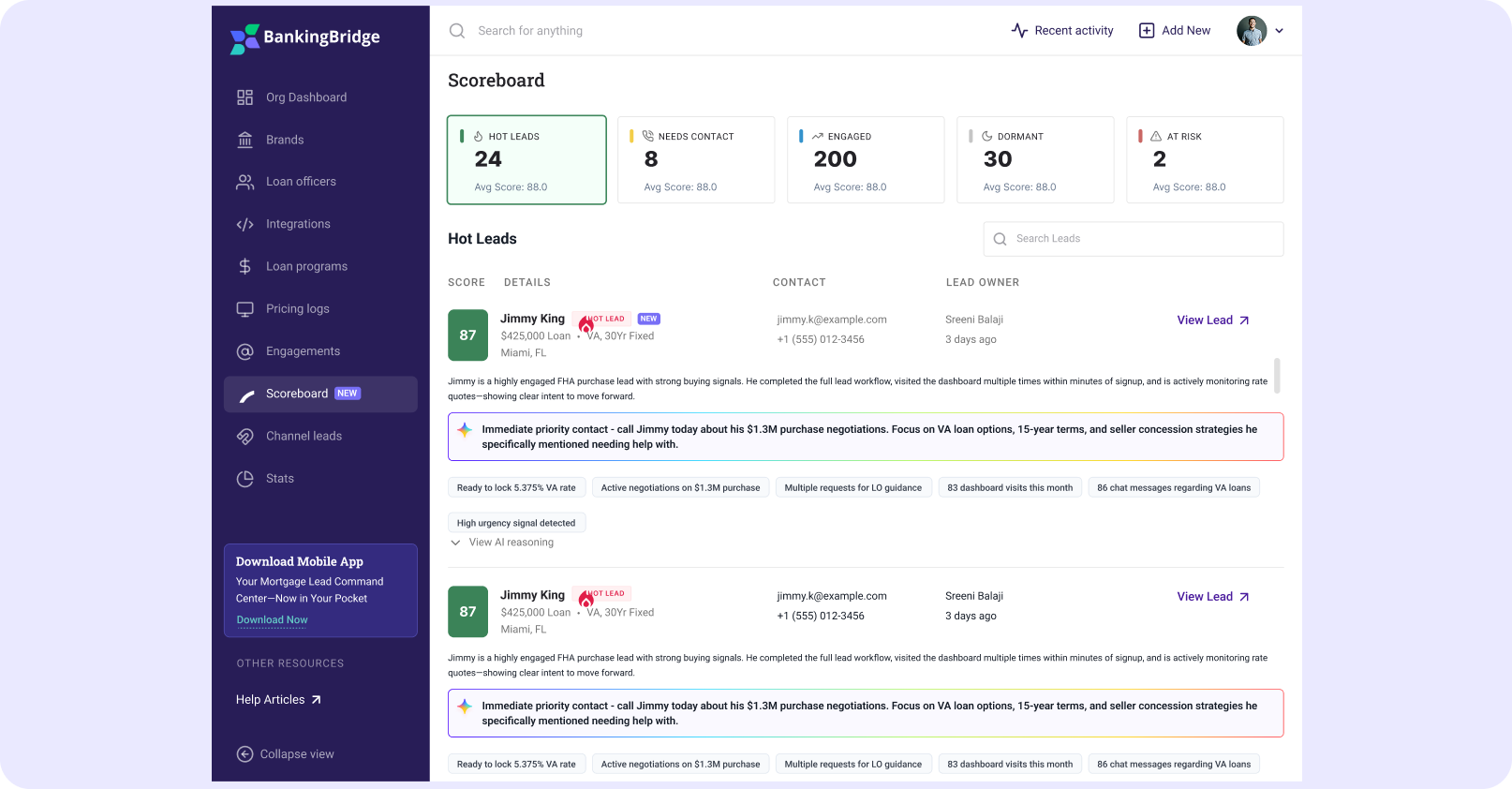Open Pricing logs via monitor icon

245,308
